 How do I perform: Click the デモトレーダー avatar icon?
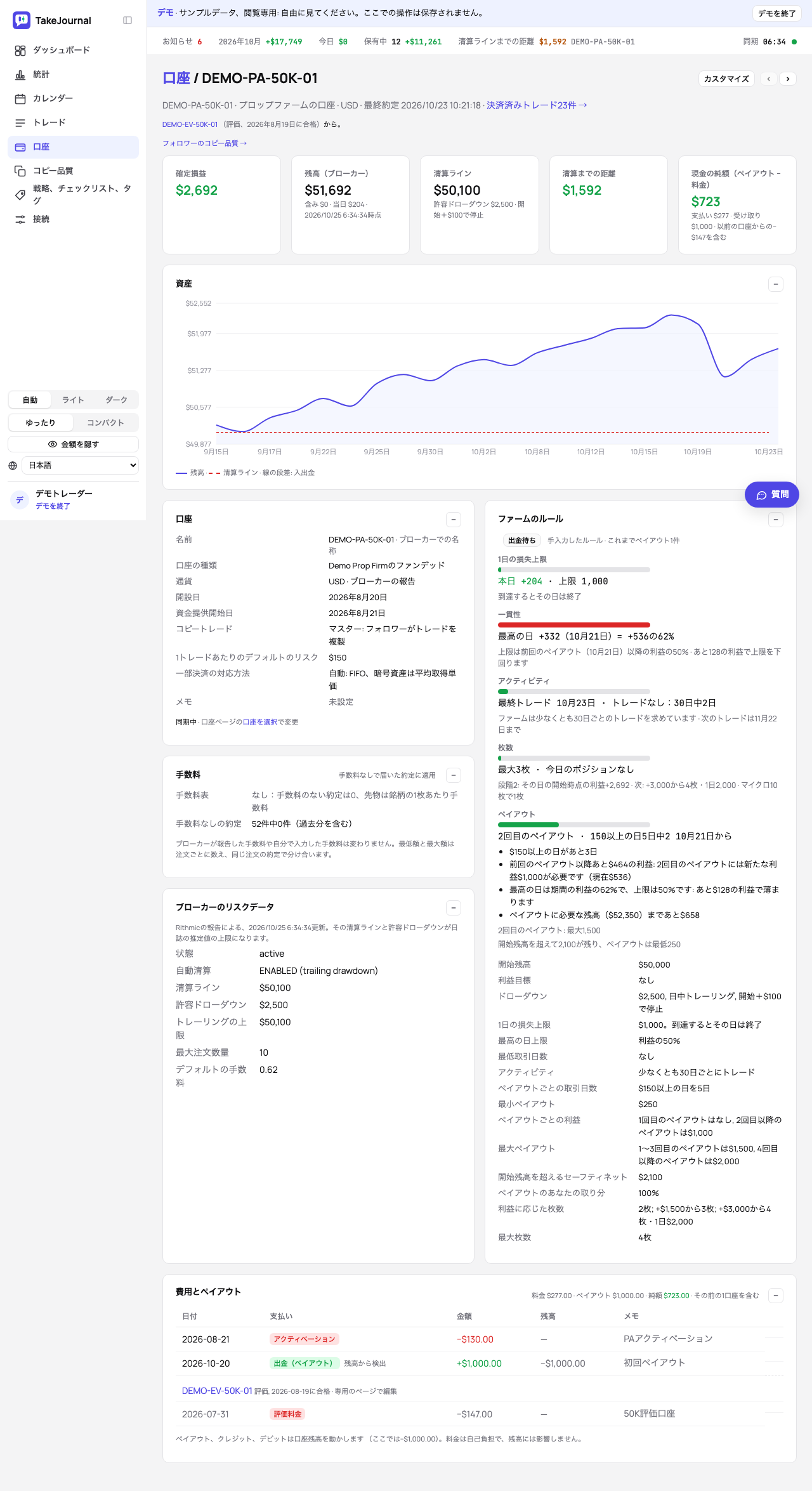click(20, 499)
